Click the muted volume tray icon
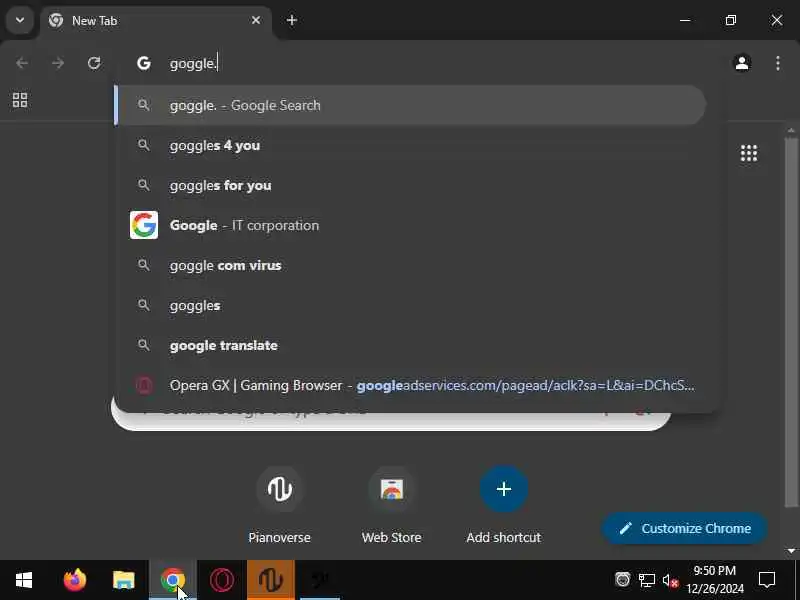Image resolution: width=800 pixels, height=600 pixels. pos(670,581)
